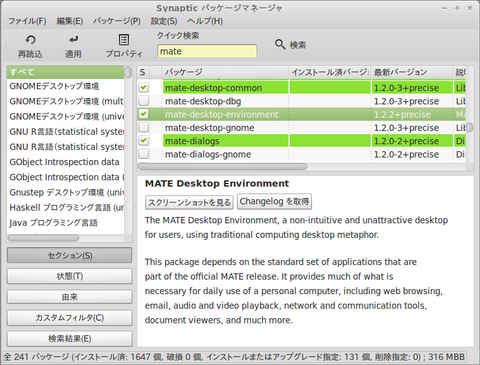Click the section list horizontal scrollbar
This screenshot has height=365, width=480.
[x=43, y=238]
